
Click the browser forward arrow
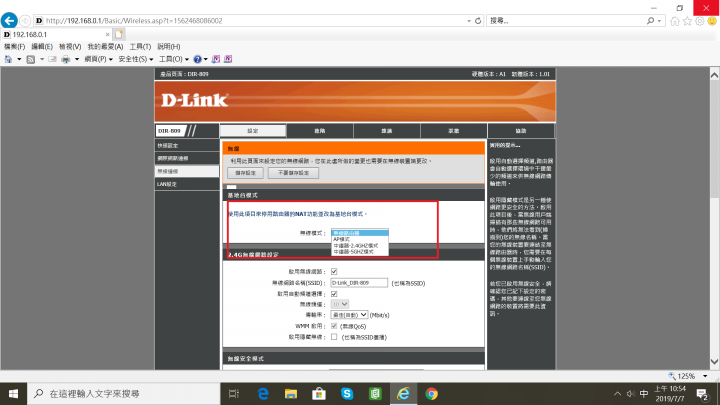click(x=25, y=21)
